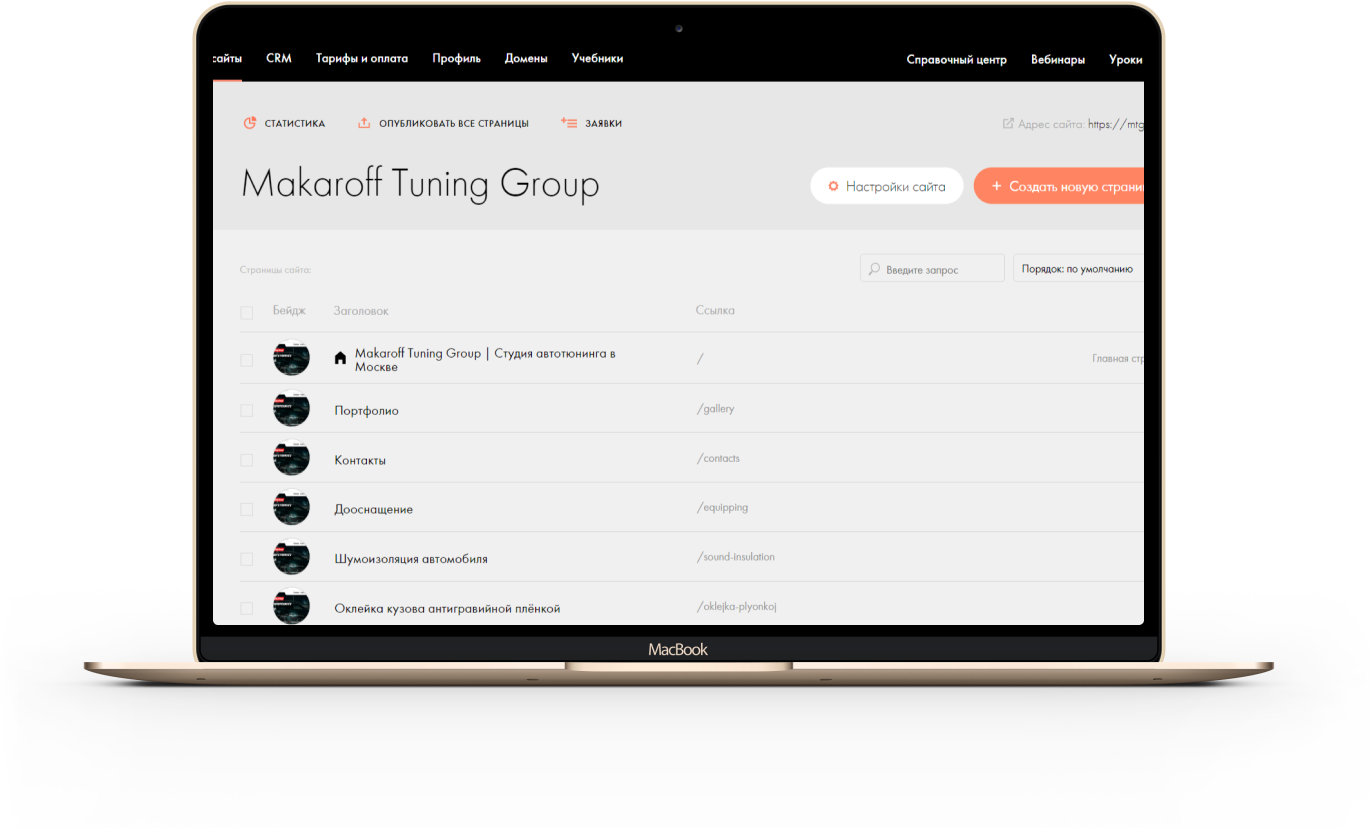Click the Заголовок column header
Image resolution: width=1369 pixels, height=828 pixels.
(x=361, y=311)
